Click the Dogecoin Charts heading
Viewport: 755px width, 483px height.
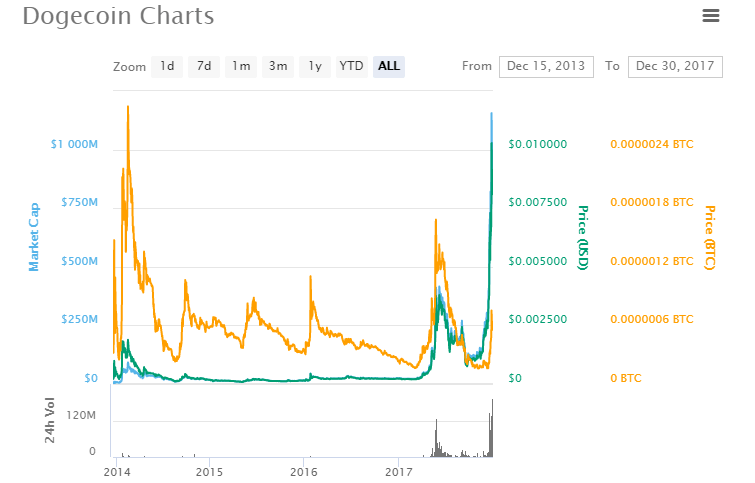point(118,16)
